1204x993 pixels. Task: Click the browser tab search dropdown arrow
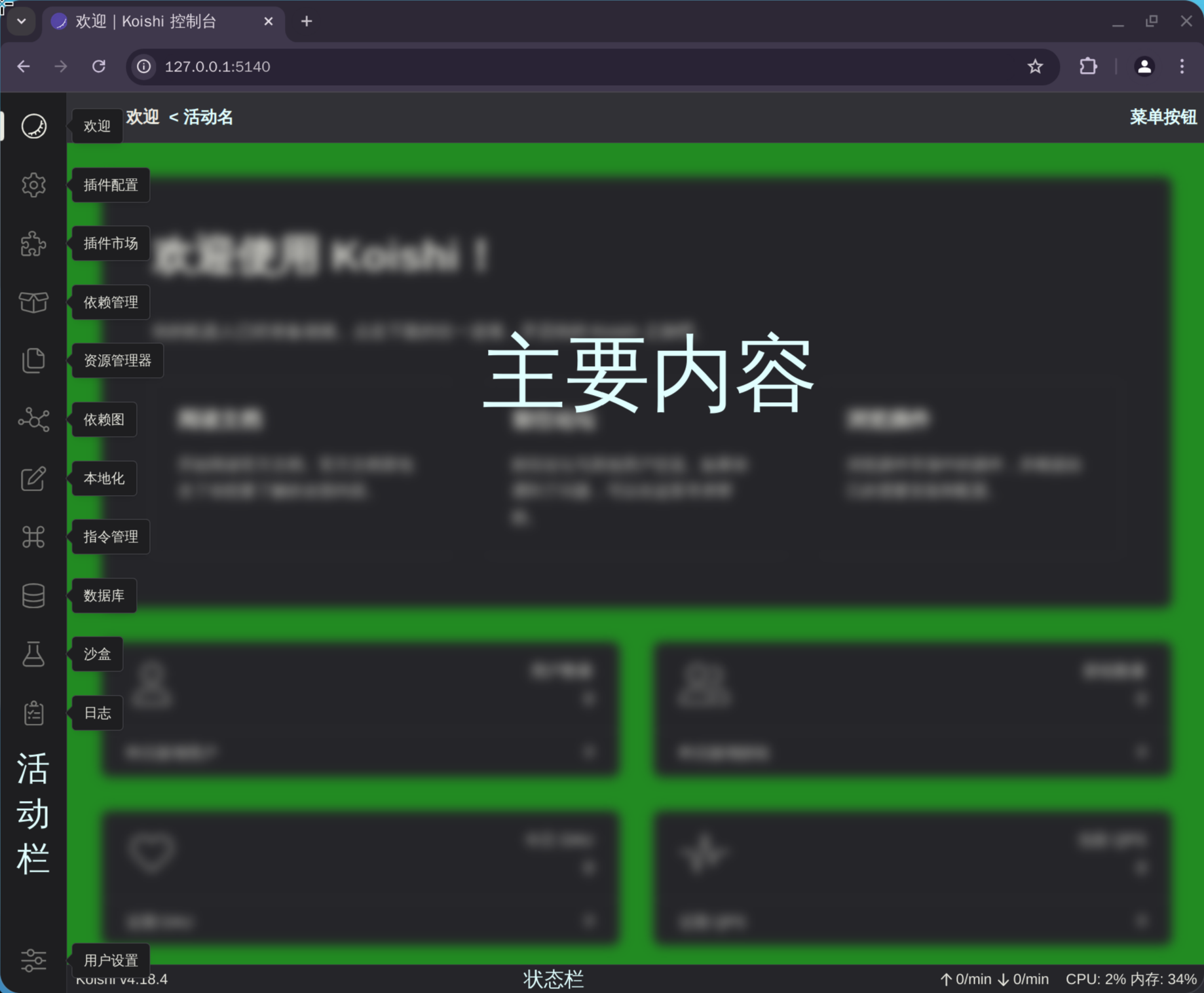(x=22, y=22)
